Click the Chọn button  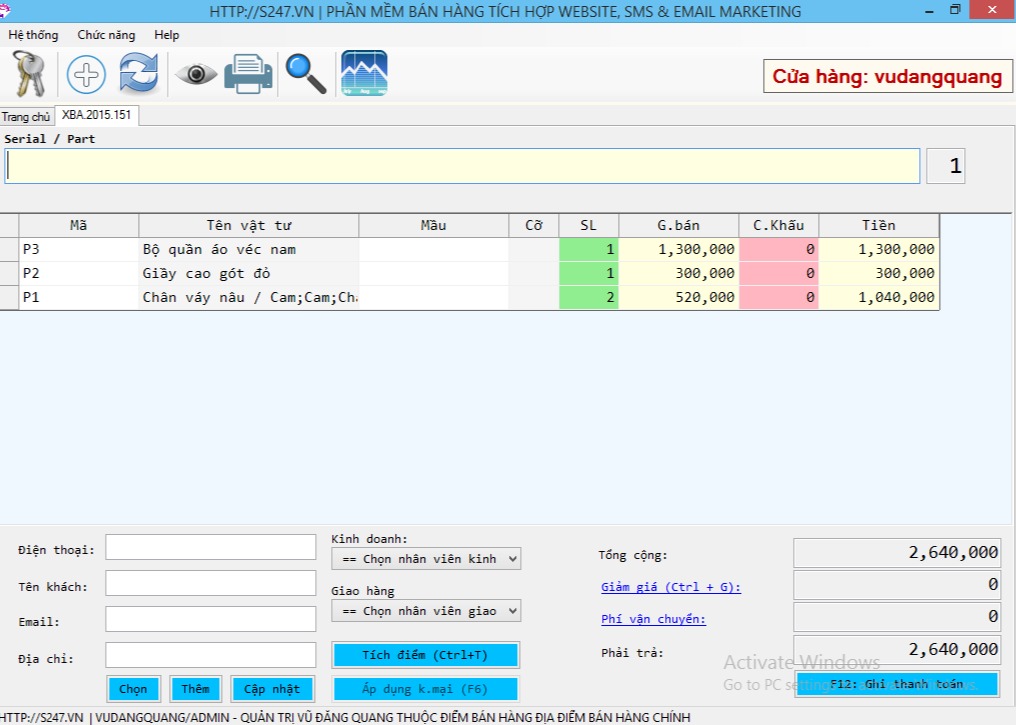[133, 689]
